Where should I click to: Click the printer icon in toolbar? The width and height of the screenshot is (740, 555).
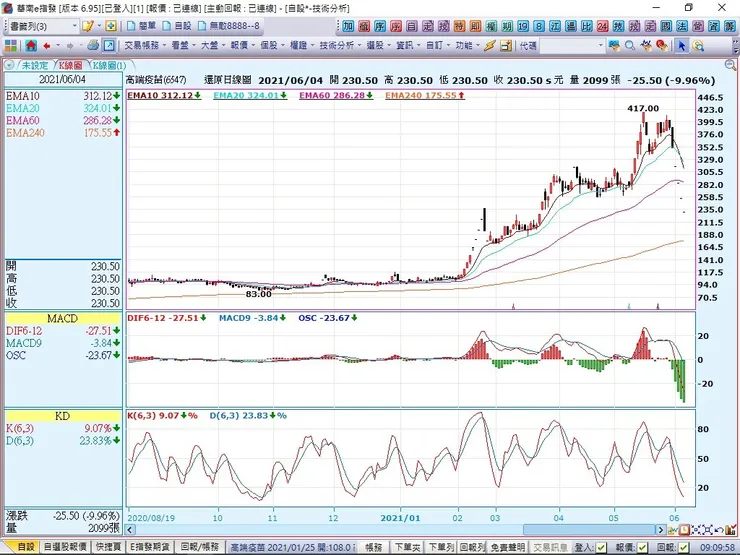92,46
